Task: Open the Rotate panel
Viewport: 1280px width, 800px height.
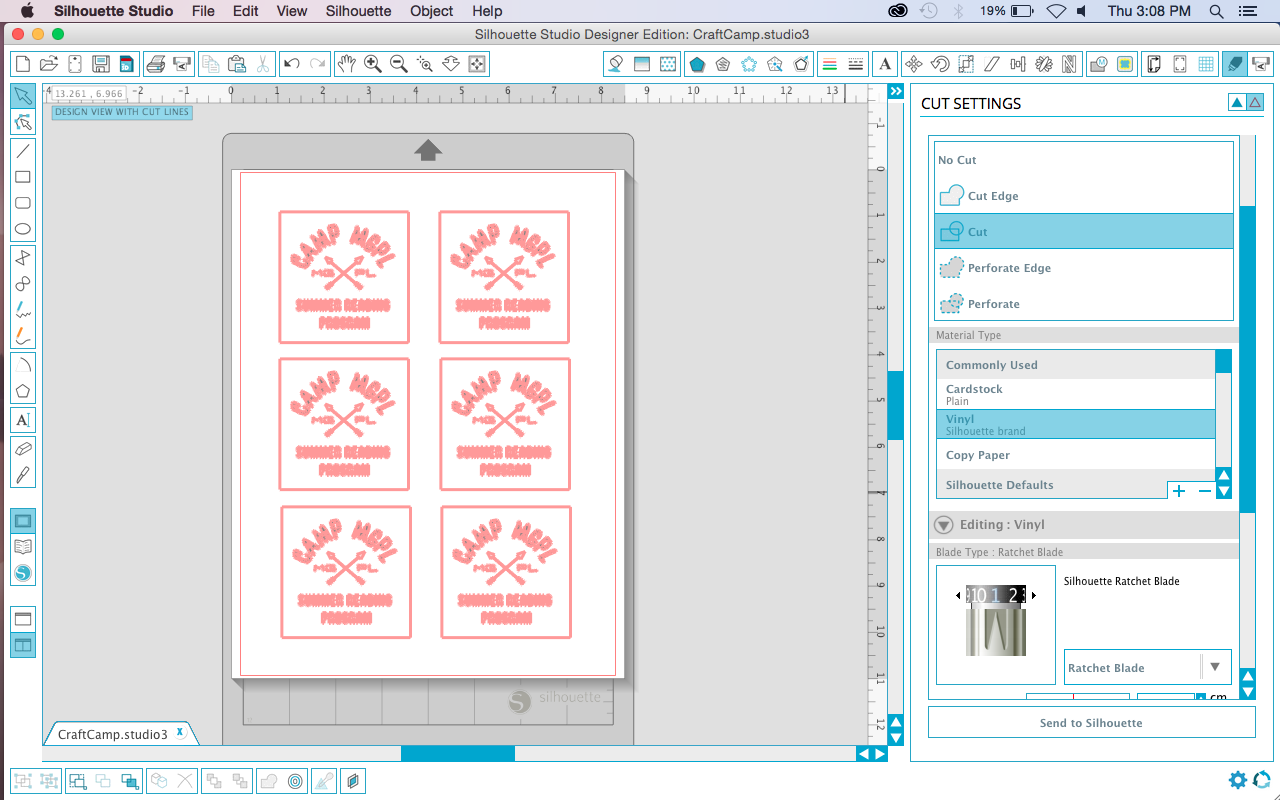Action: pos(939,64)
